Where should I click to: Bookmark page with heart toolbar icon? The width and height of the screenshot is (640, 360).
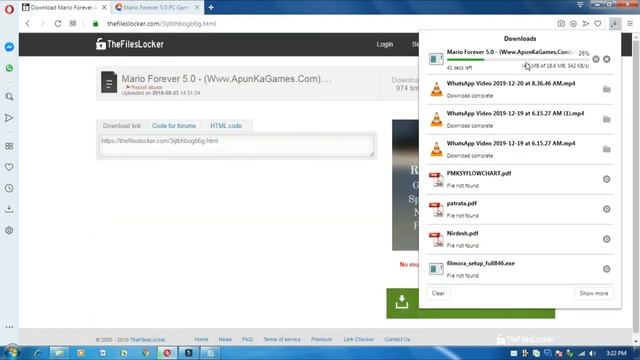pyautogui.click(x=598, y=24)
